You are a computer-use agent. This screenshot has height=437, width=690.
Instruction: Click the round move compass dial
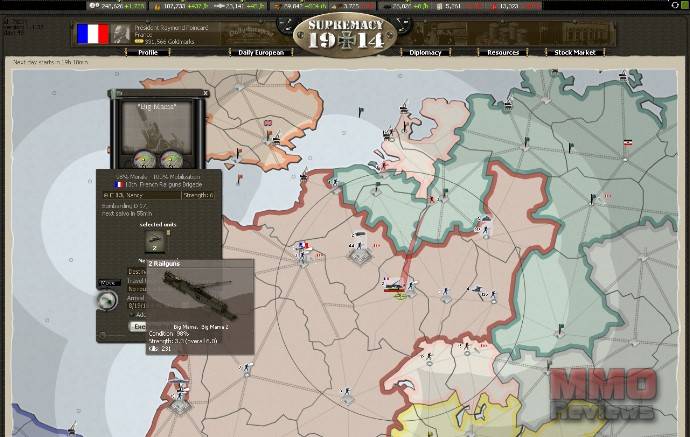point(107,301)
